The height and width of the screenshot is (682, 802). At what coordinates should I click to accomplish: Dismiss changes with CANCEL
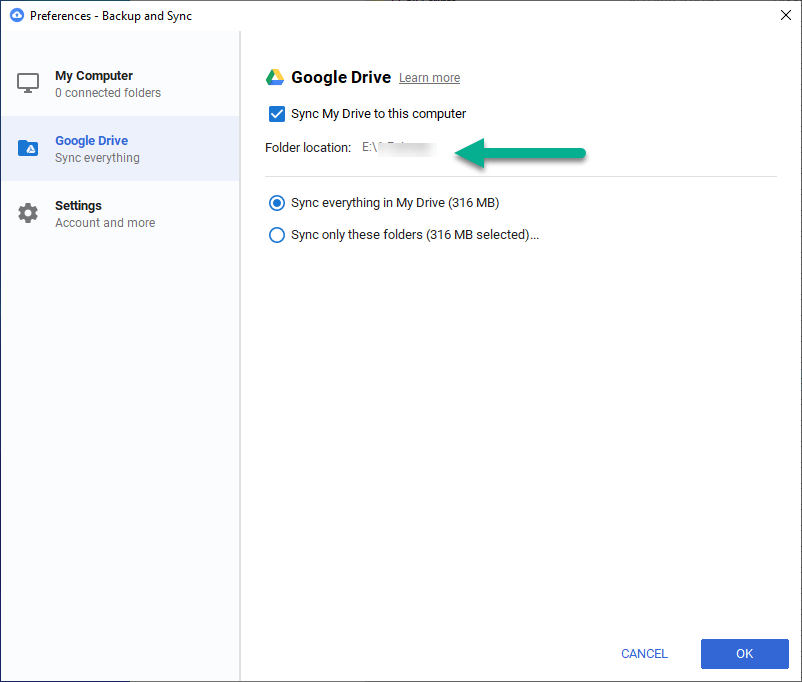[643, 653]
